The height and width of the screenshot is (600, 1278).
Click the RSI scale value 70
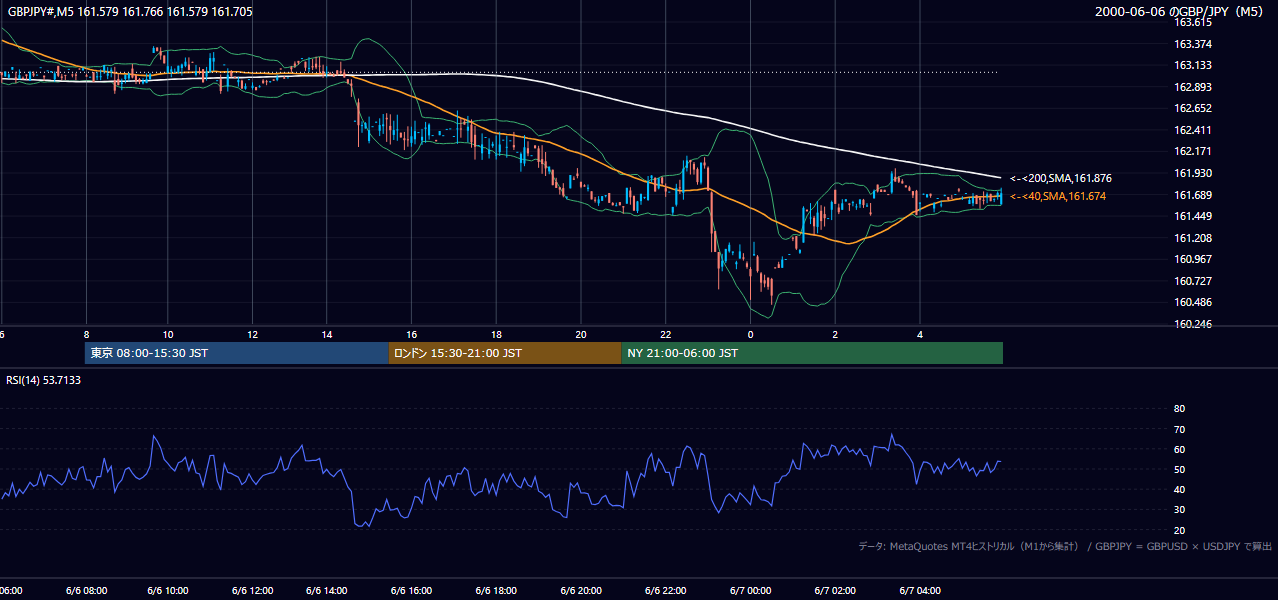point(1180,429)
